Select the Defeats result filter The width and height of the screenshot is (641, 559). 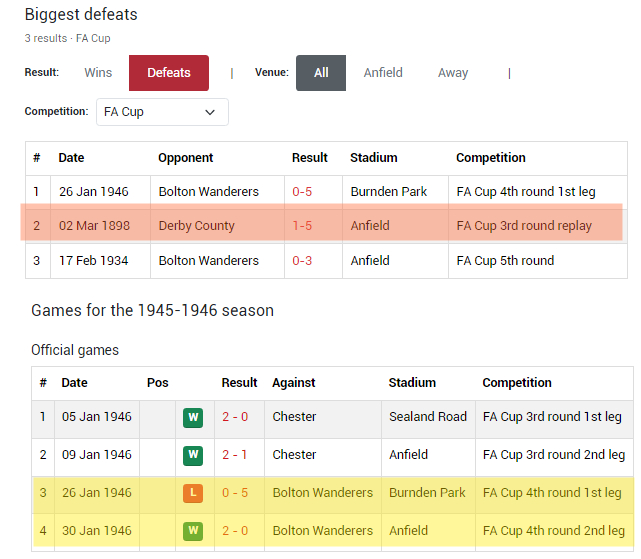tap(169, 73)
